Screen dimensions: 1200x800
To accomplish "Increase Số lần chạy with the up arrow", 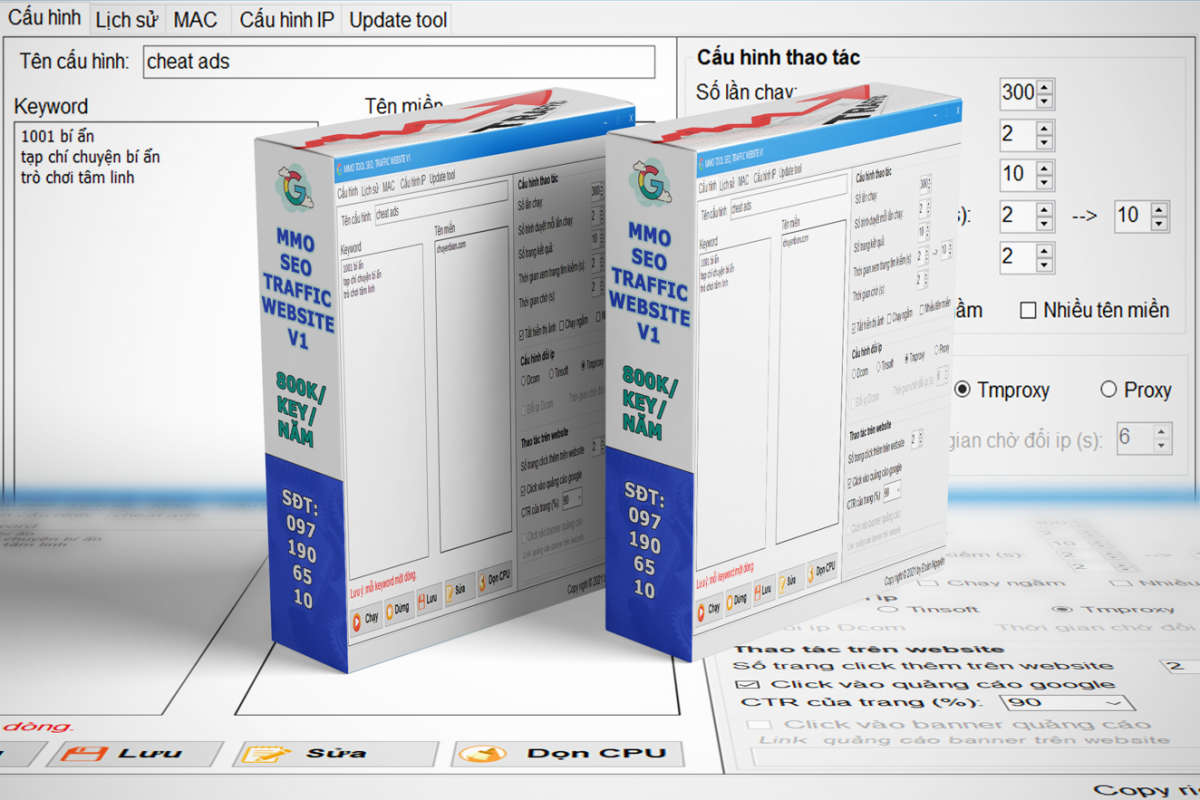I will tap(1044, 88).
